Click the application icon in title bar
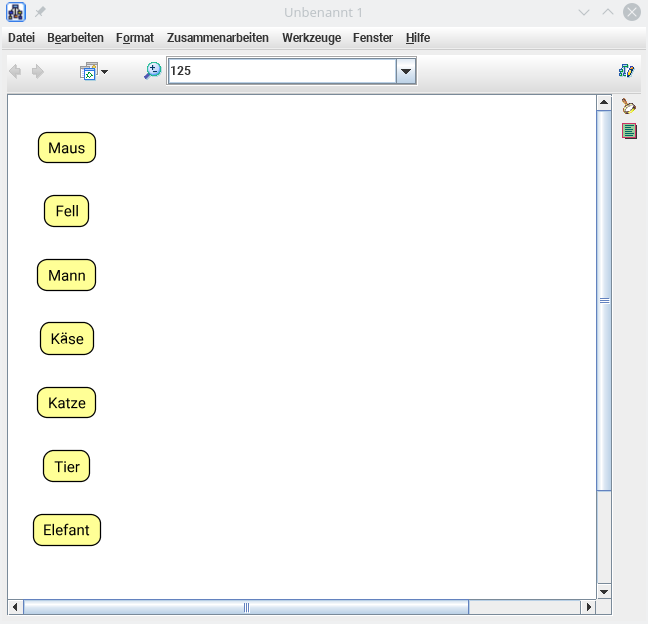The height and width of the screenshot is (624, 648). (16, 12)
